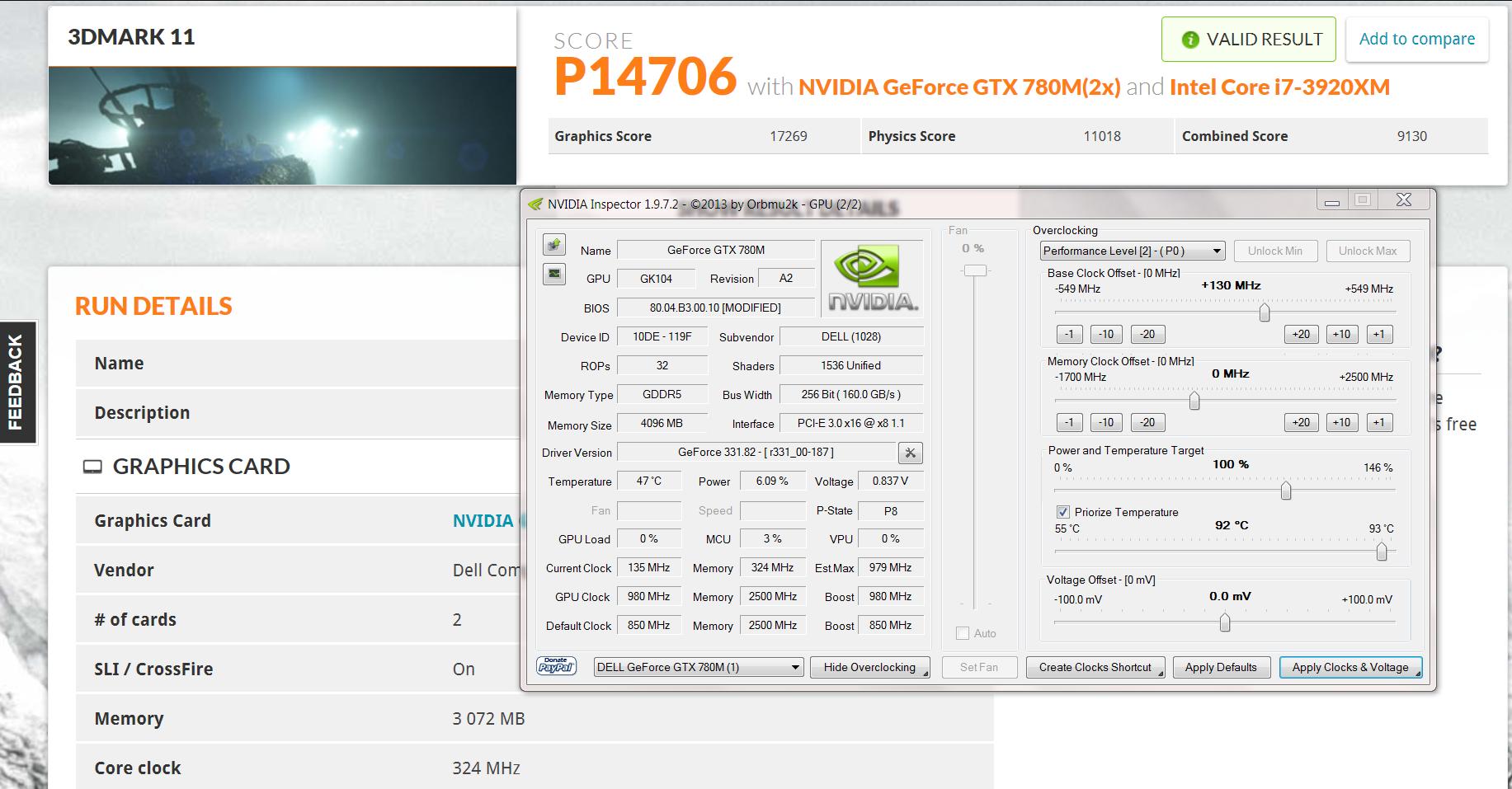Click the 3DMark 11 underwater thumbnail
This screenshot has width=1512, height=789.
[x=282, y=125]
